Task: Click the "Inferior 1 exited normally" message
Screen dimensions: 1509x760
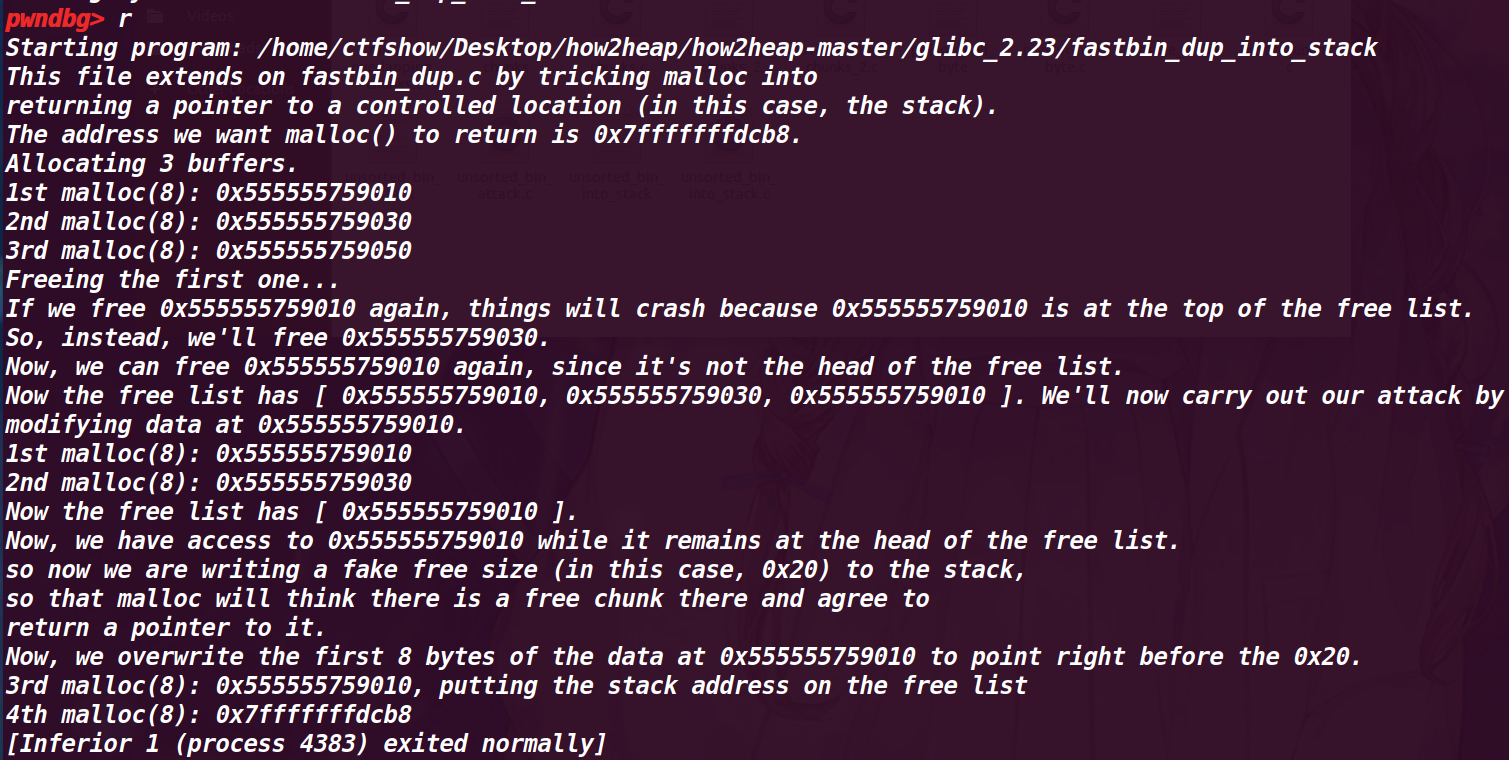Action: coord(305,744)
